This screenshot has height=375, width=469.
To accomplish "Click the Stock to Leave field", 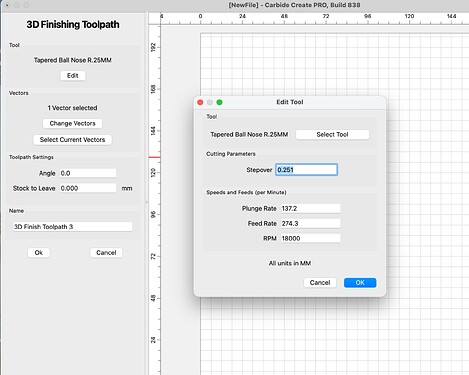I will (88, 188).
